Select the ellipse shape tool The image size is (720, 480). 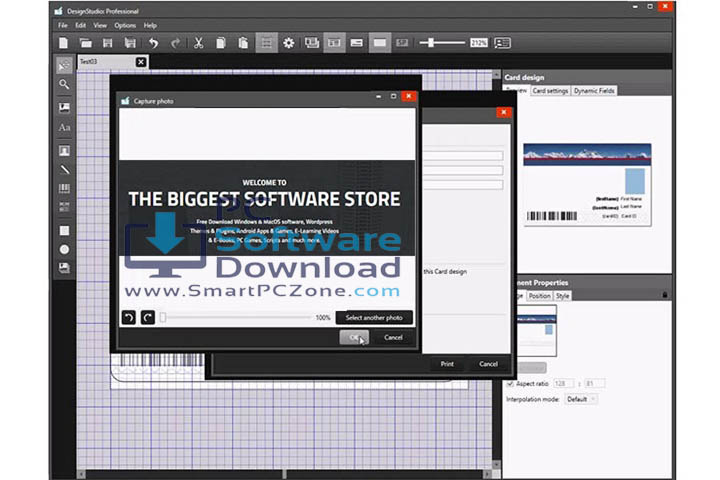coord(64,249)
